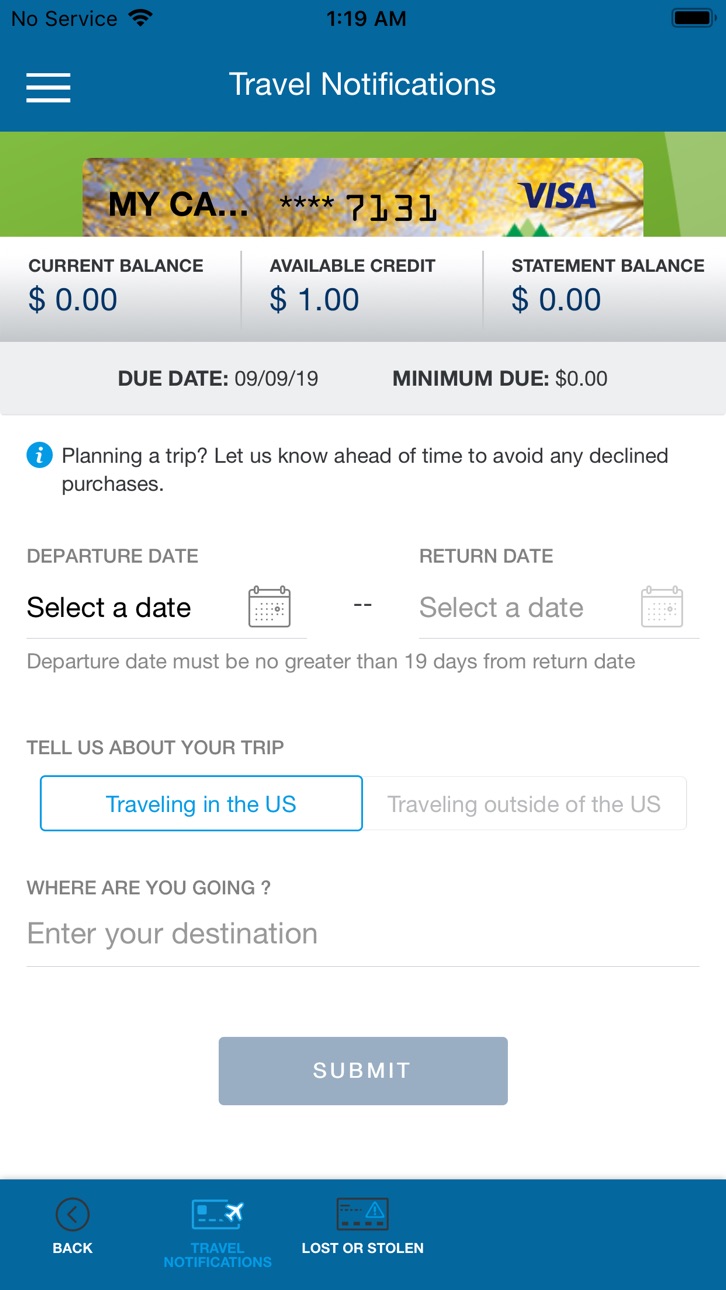This screenshot has height=1290, width=726.
Task: Tap the battery status icon
Action: coord(692,18)
